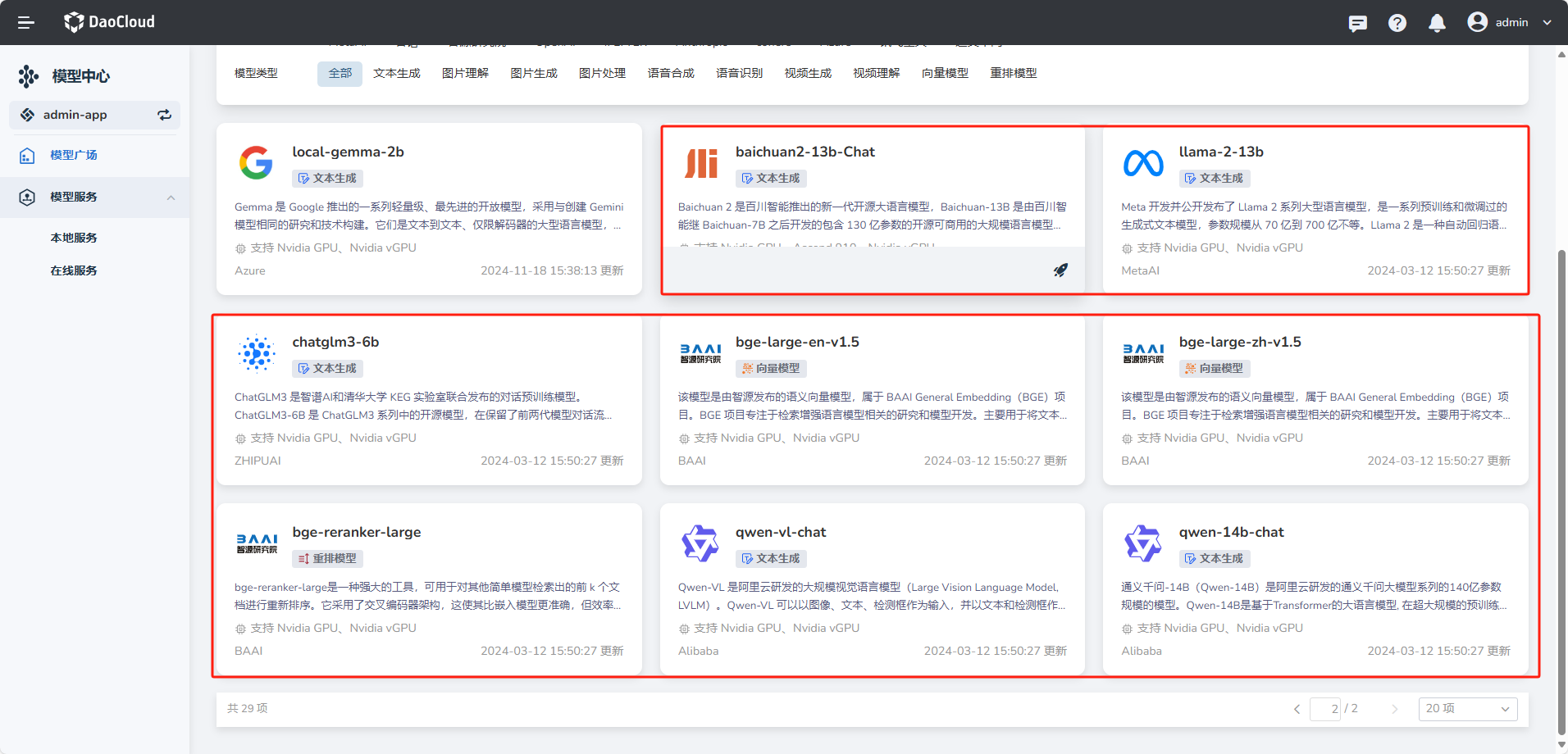Collapse the 模型服务 sidebar group chevron
Image resolution: width=1568 pixels, height=754 pixels.
(171, 198)
